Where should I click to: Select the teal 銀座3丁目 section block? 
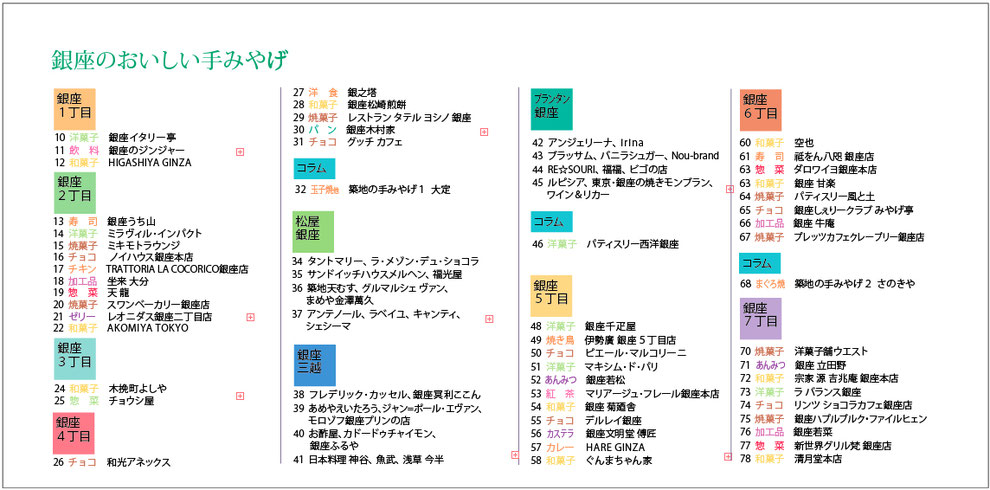75,358
